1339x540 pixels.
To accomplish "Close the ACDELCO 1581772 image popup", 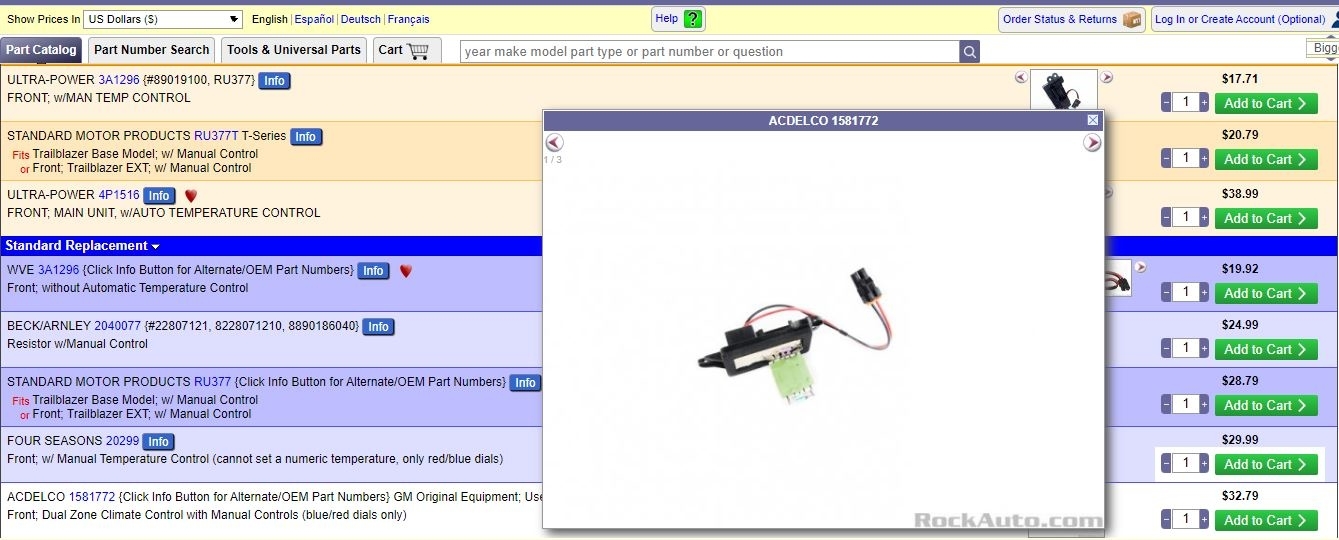I will [1092, 120].
